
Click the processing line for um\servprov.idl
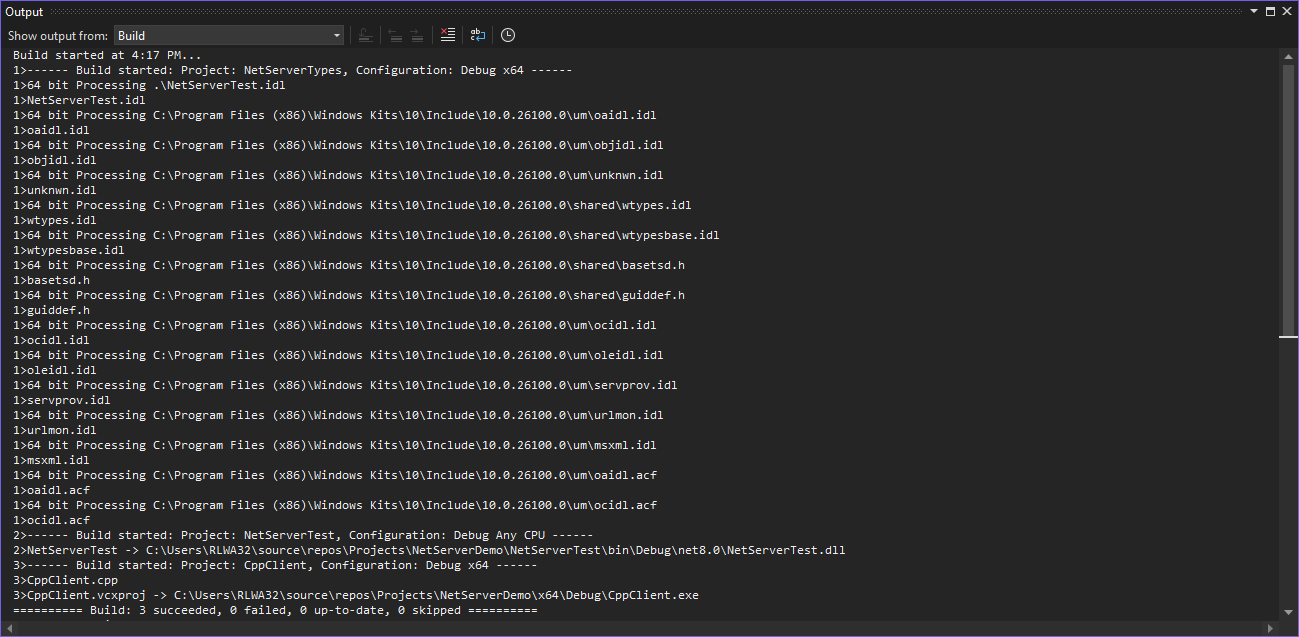[x=345, y=385]
